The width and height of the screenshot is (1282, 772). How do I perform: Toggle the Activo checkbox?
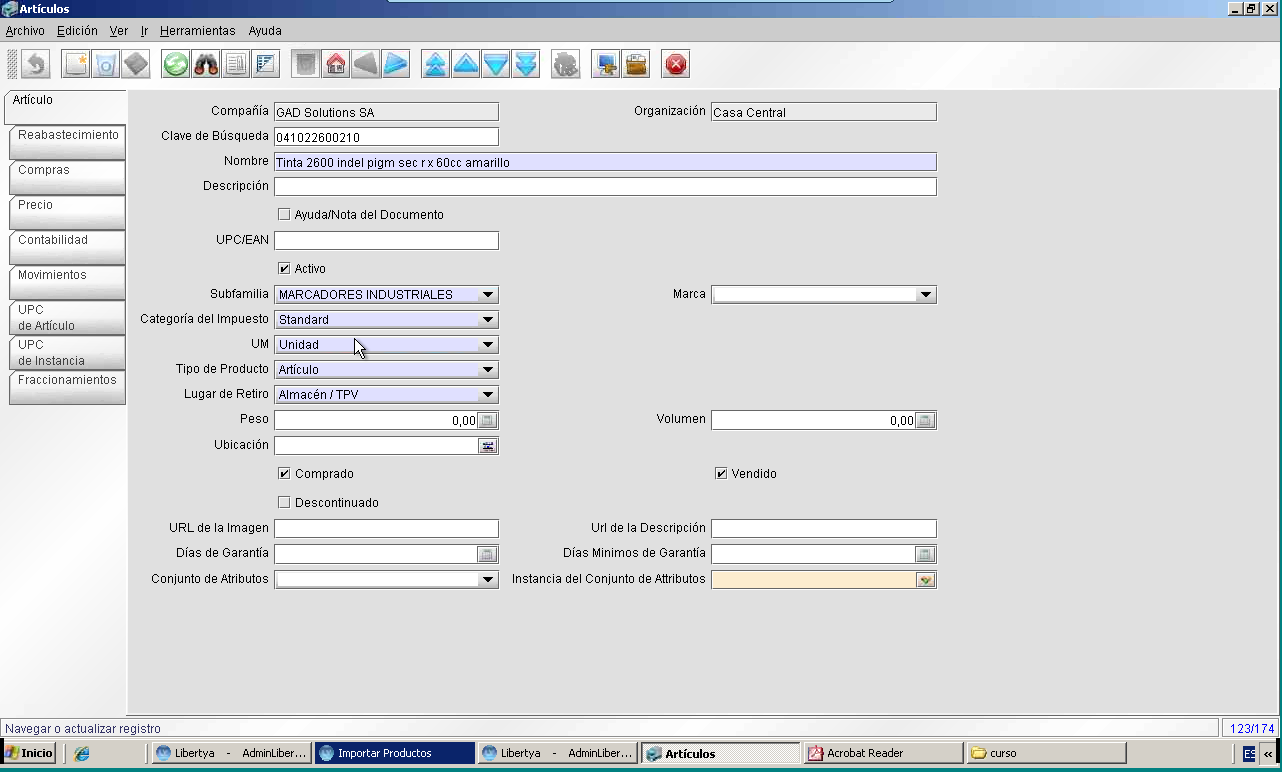pyautogui.click(x=284, y=268)
